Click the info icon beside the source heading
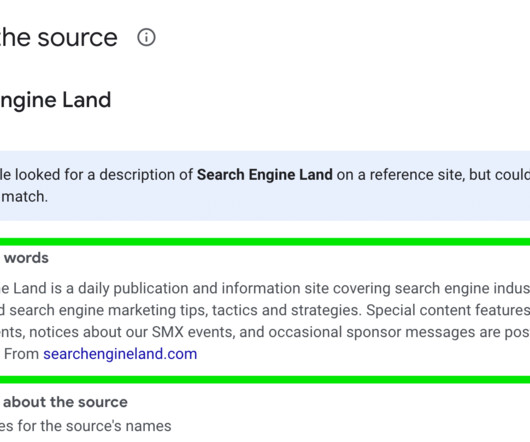530x442 pixels. (146, 37)
